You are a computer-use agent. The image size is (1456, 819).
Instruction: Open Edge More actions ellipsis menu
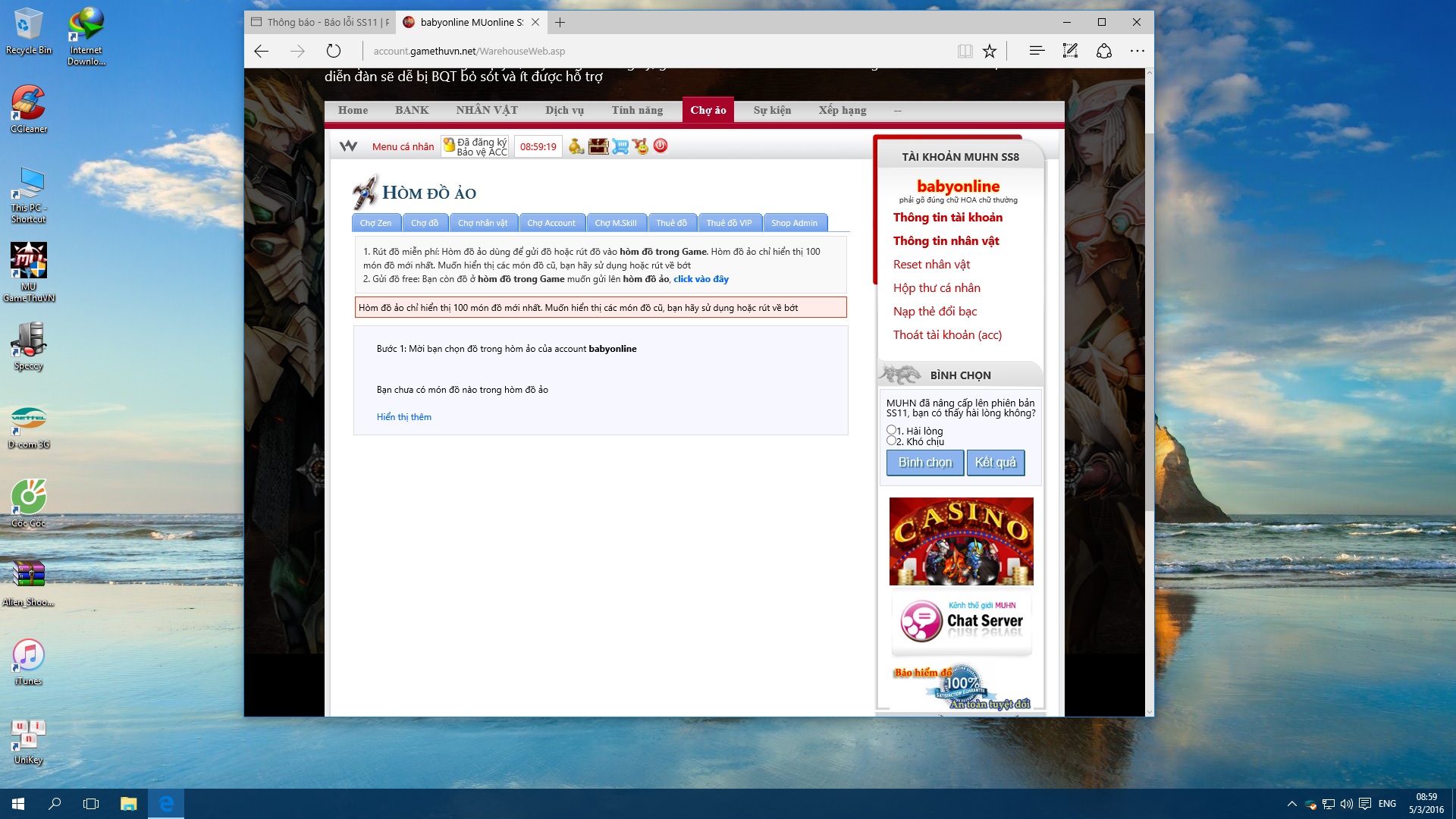click(x=1137, y=51)
